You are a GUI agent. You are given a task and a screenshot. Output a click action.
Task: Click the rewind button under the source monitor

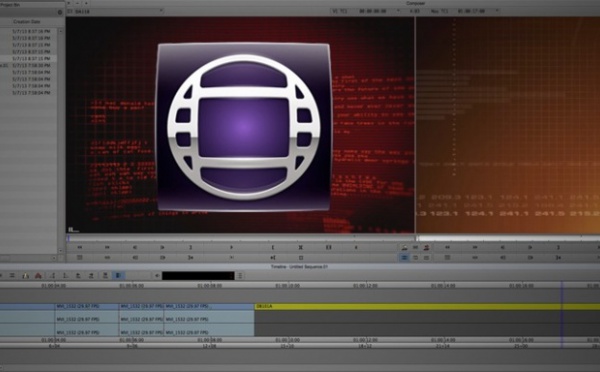[x=80, y=248]
